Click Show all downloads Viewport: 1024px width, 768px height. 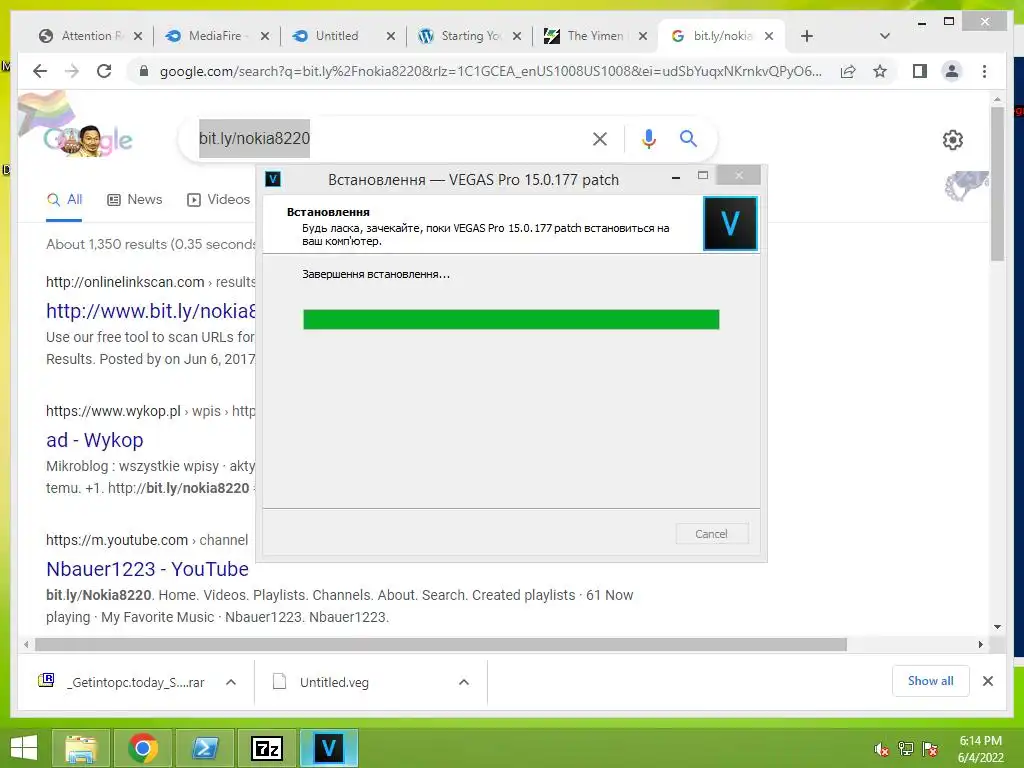[930, 681]
